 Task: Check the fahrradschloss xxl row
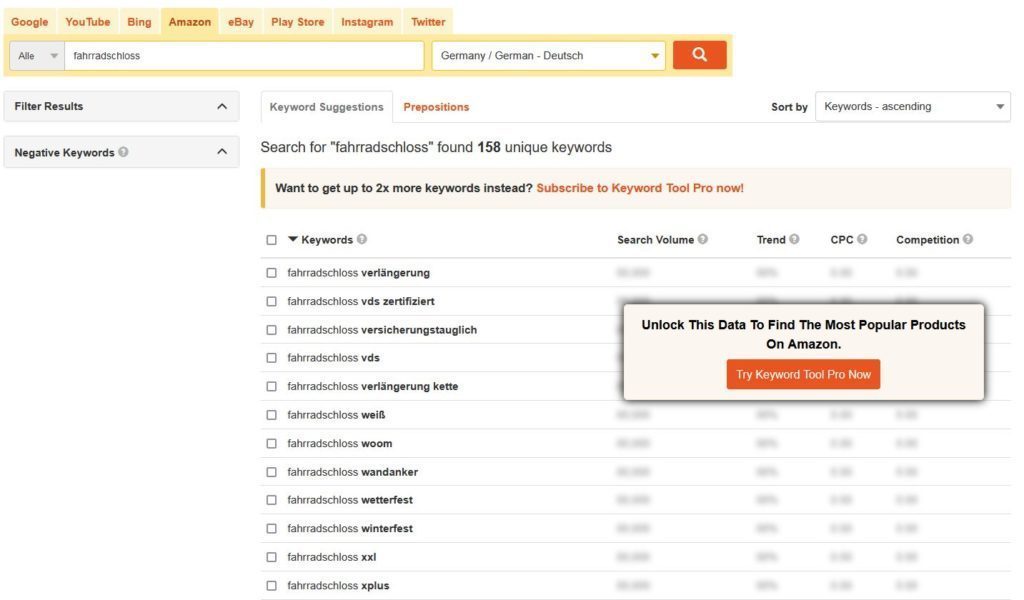[x=272, y=557]
